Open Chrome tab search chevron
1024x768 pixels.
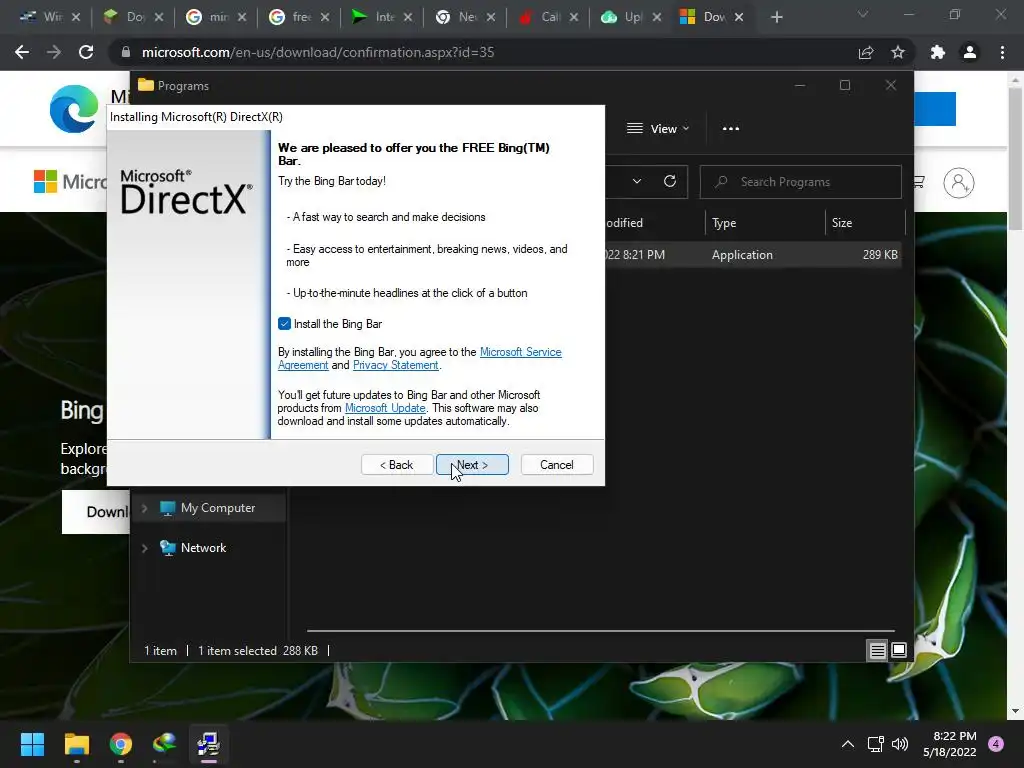coord(863,14)
